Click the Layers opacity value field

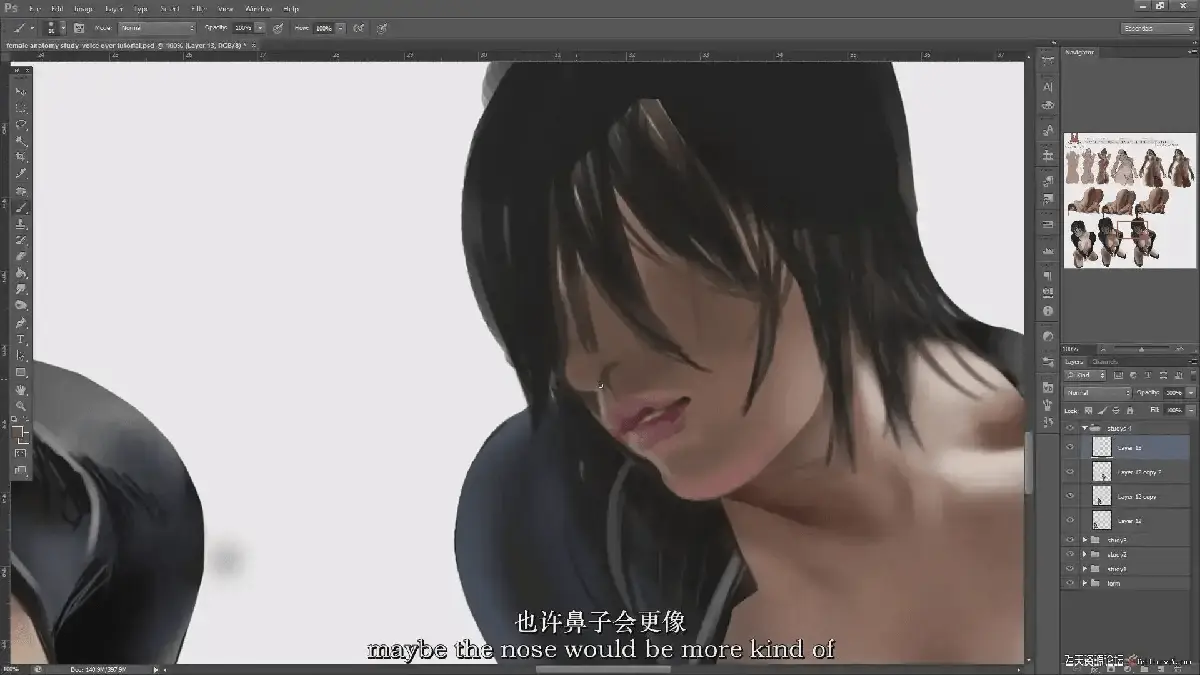click(x=1173, y=393)
